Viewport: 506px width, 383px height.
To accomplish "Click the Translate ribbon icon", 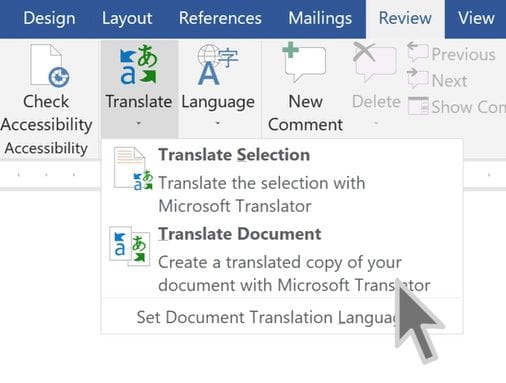I will (138, 64).
